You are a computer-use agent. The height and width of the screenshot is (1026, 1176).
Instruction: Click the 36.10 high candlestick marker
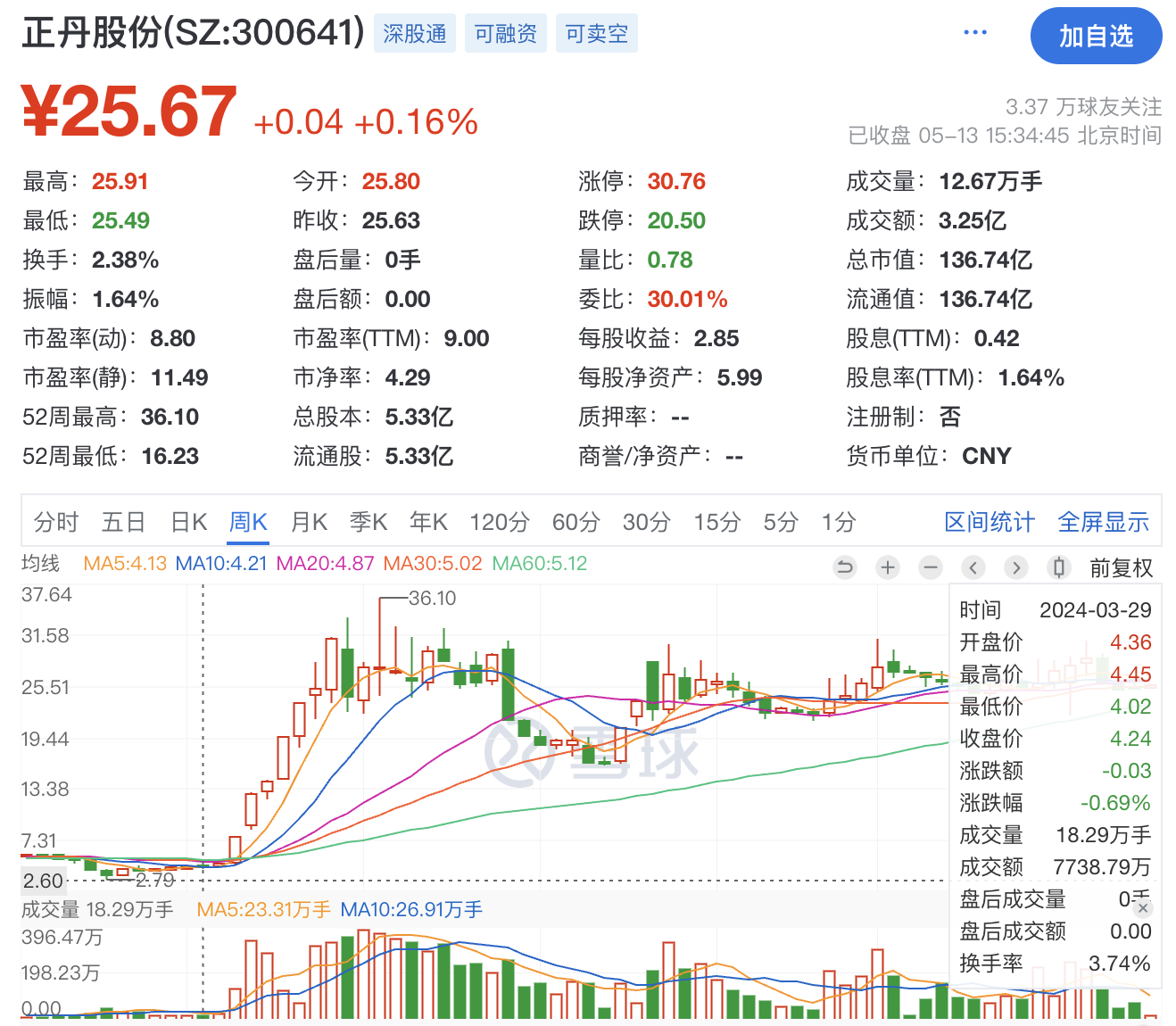[x=432, y=598]
